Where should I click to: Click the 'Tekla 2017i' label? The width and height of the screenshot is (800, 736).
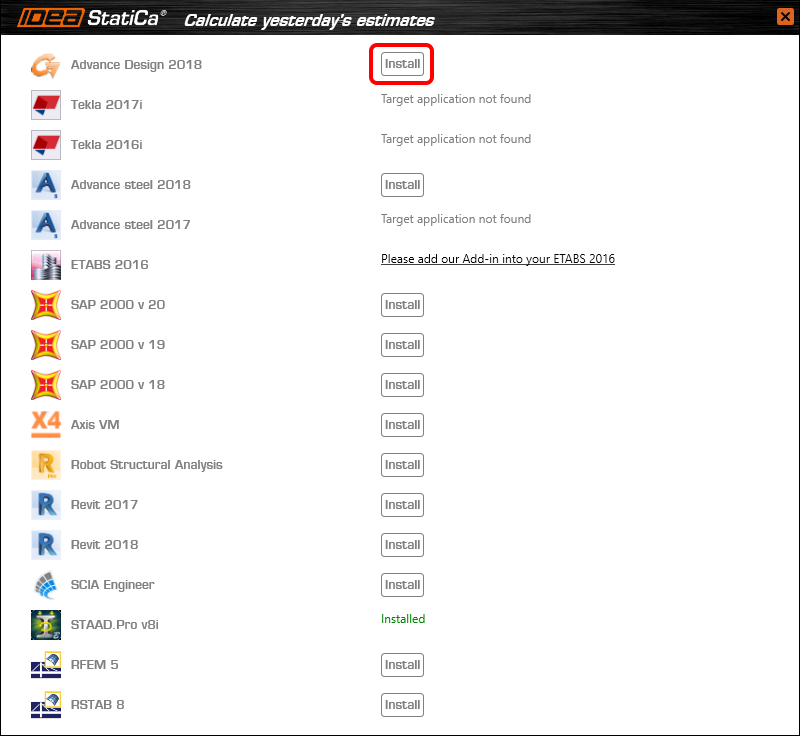pyautogui.click(x=106, y=105)
